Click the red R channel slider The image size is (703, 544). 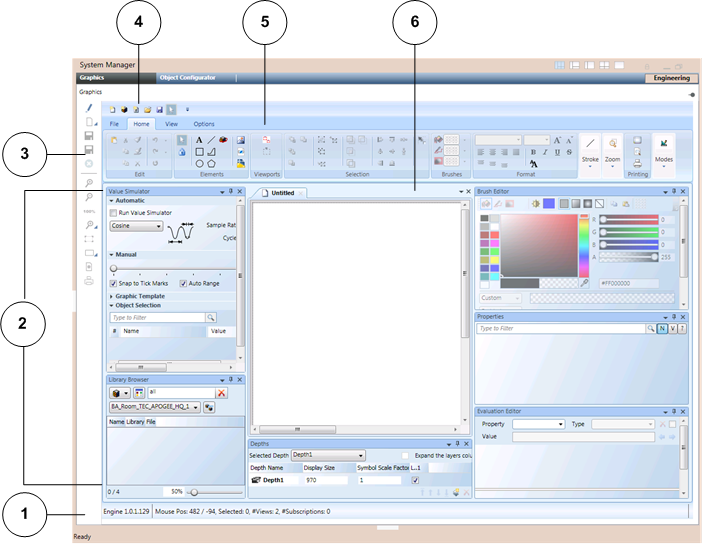626,219
